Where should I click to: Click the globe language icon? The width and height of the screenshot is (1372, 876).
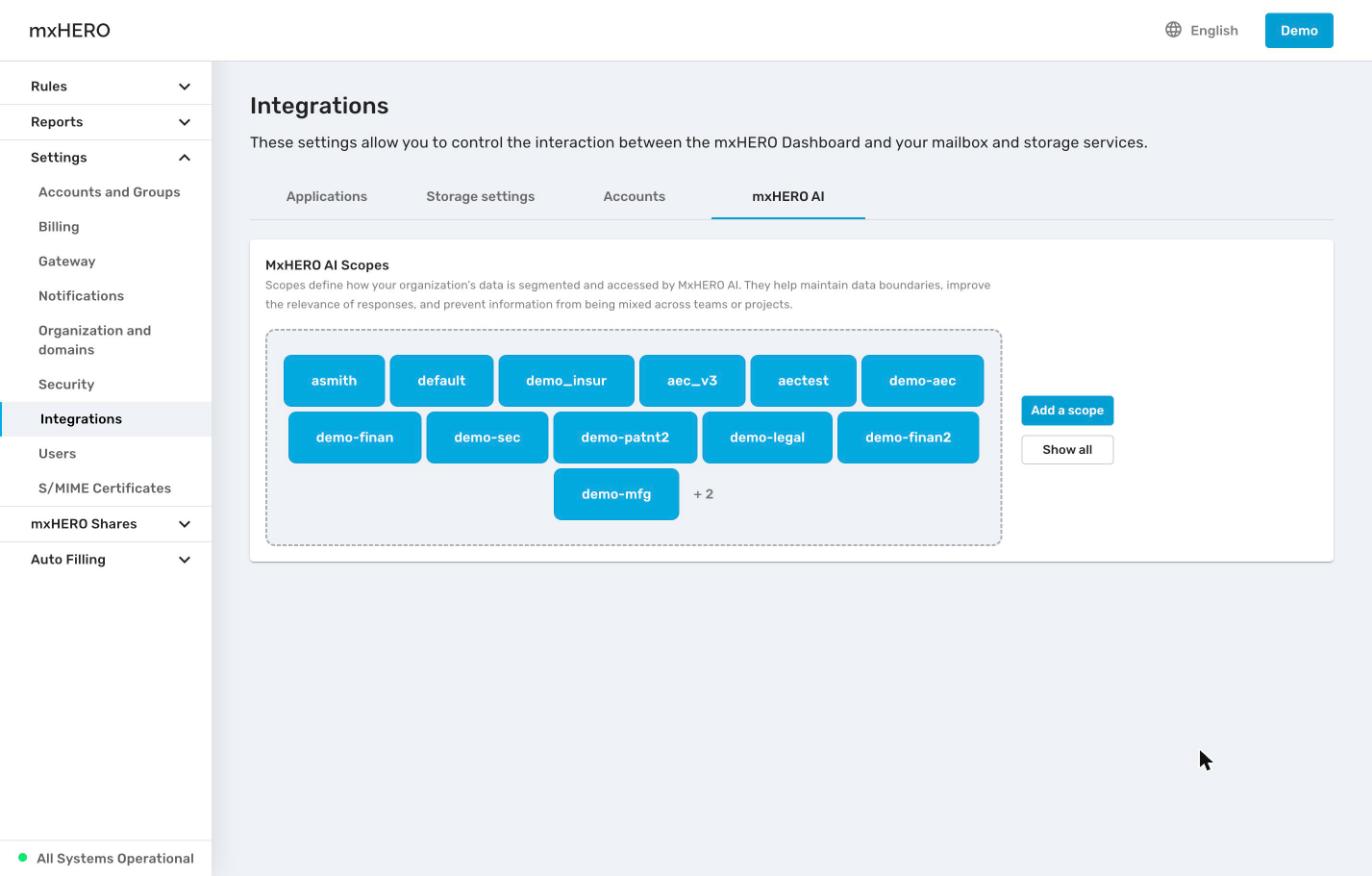(1173, 30)
